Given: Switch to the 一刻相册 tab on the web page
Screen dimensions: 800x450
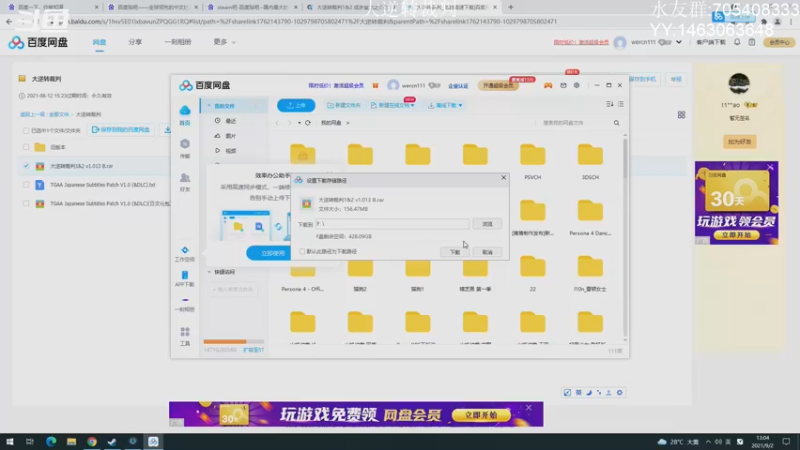Looking at the screenshot, I should click(x=178, y=42).
